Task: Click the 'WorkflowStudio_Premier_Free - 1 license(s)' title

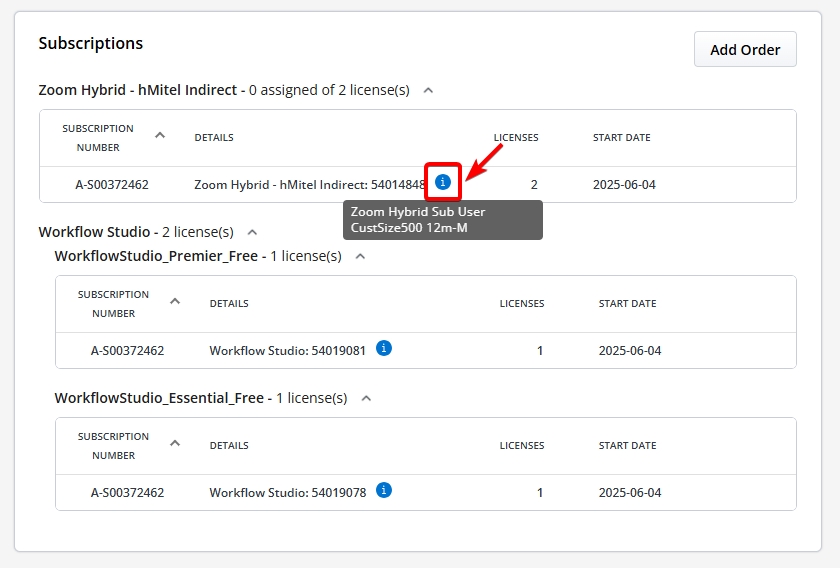Action: (198, 256)
